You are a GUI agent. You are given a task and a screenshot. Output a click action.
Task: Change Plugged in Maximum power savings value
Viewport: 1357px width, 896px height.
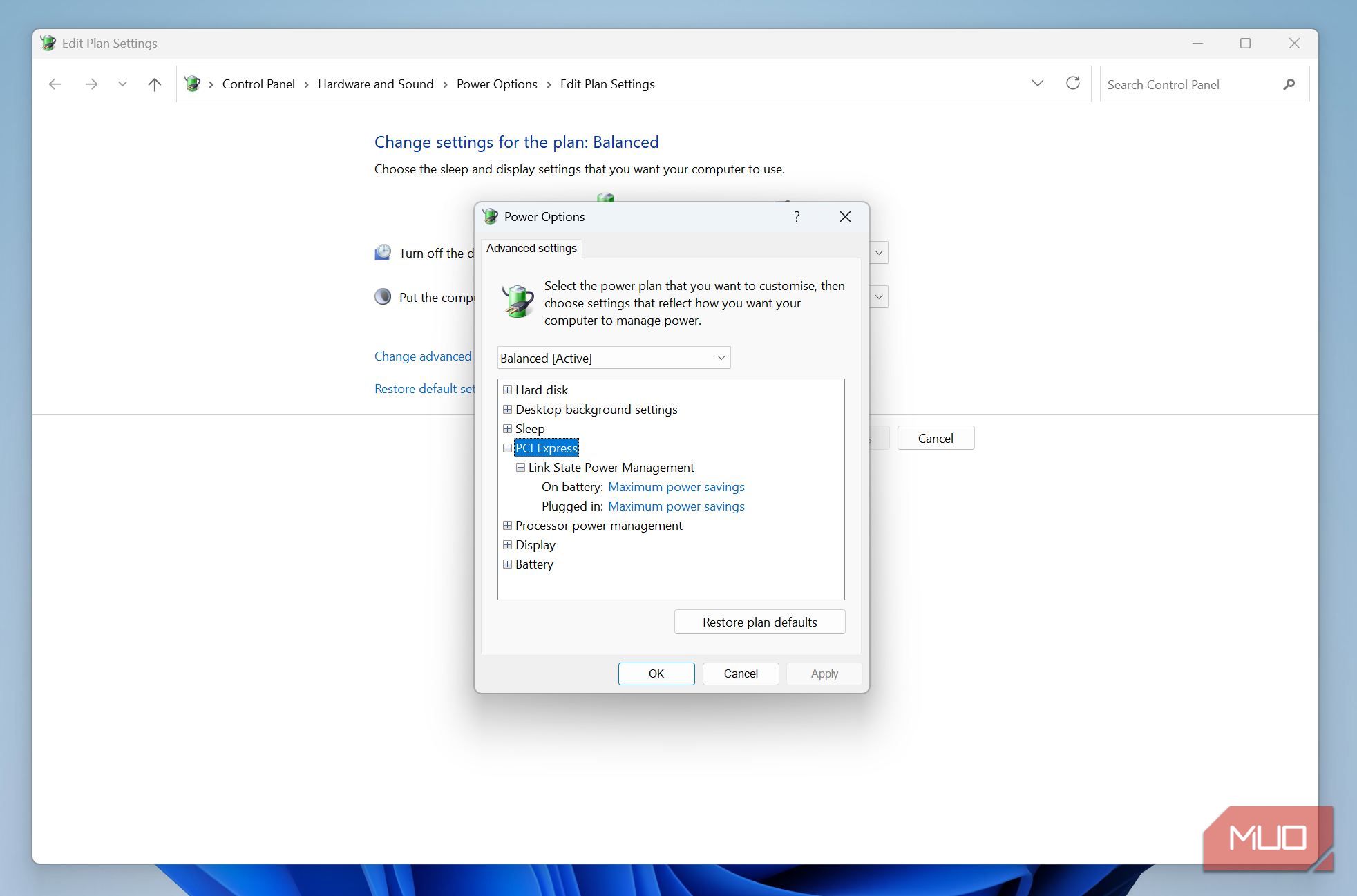click(x=676, y=506)
